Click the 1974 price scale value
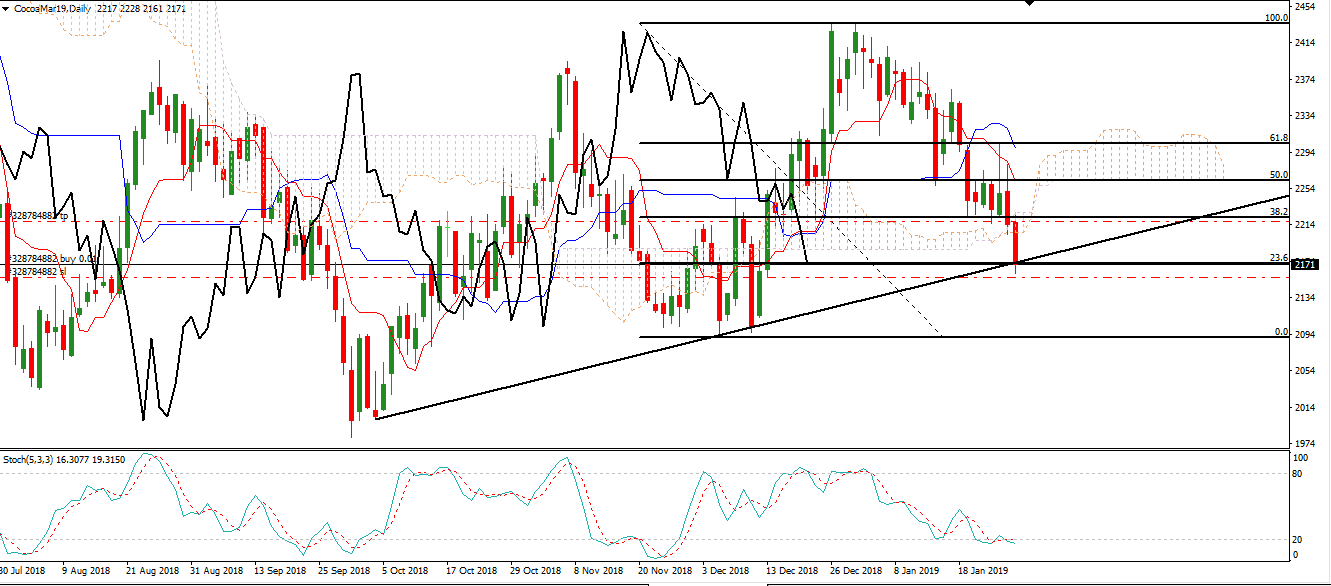Viewport: 1331px width, 586px height. (1305, 443)
